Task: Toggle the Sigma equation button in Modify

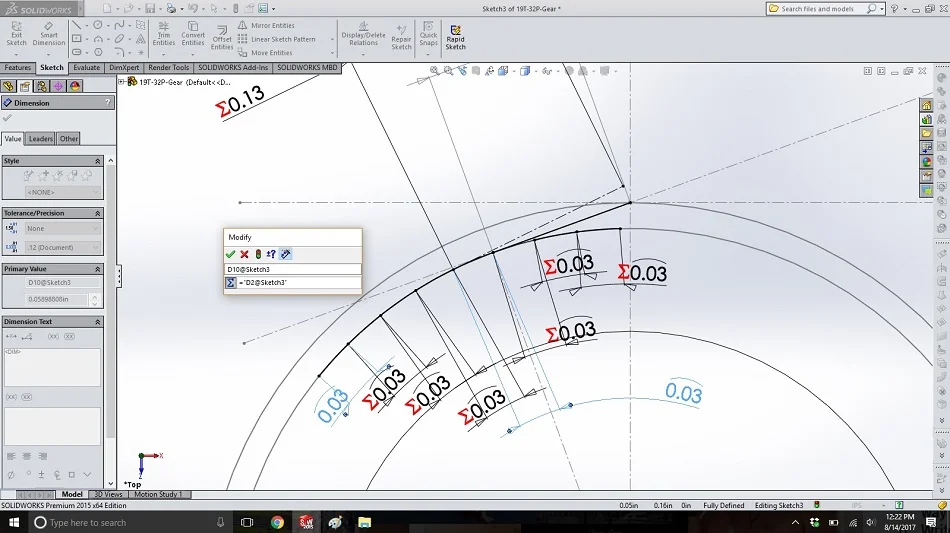Action: pyautogui.click(x=230, y=282)
